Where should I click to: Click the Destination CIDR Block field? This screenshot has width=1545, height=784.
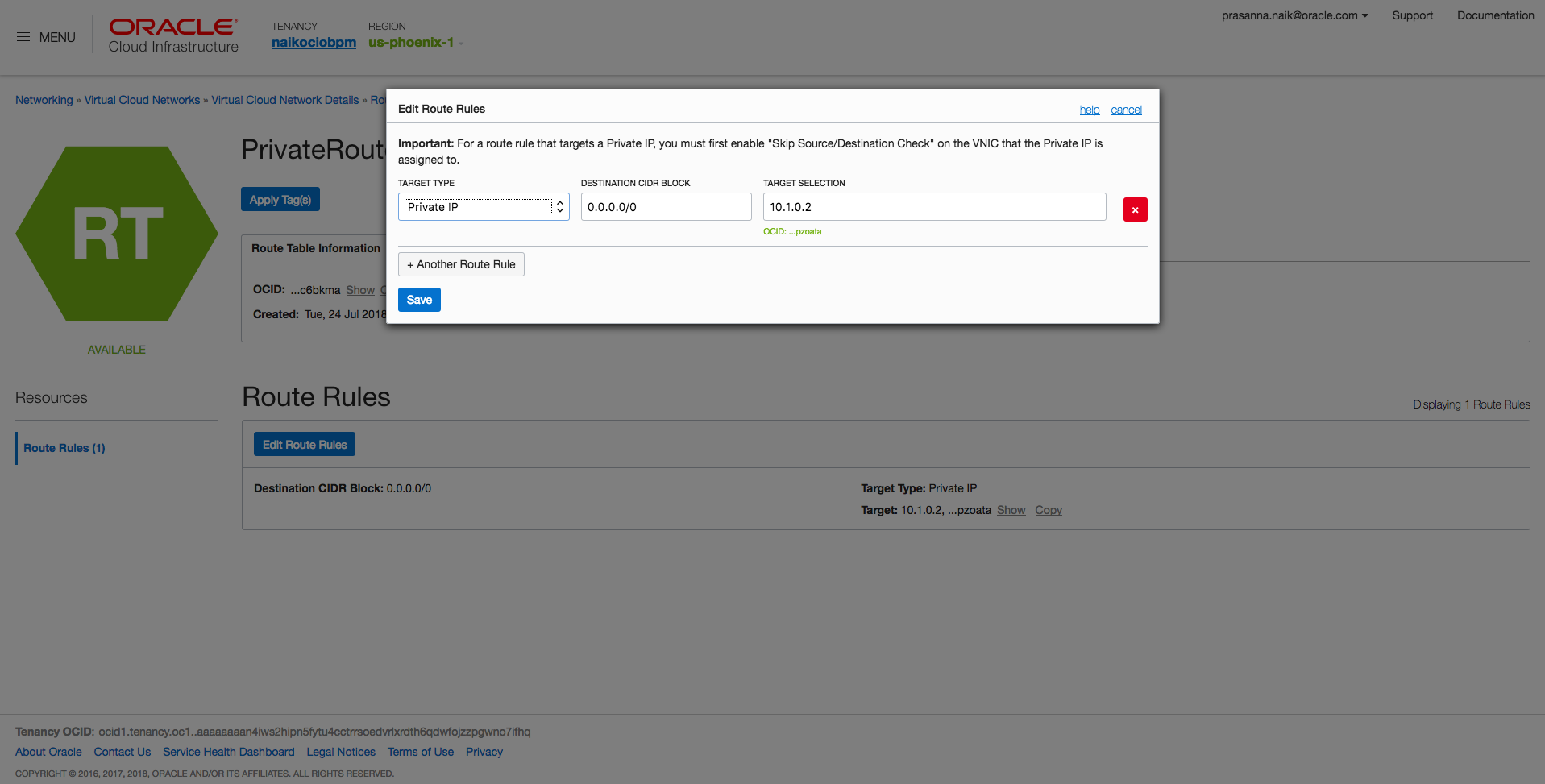point(666,207)
